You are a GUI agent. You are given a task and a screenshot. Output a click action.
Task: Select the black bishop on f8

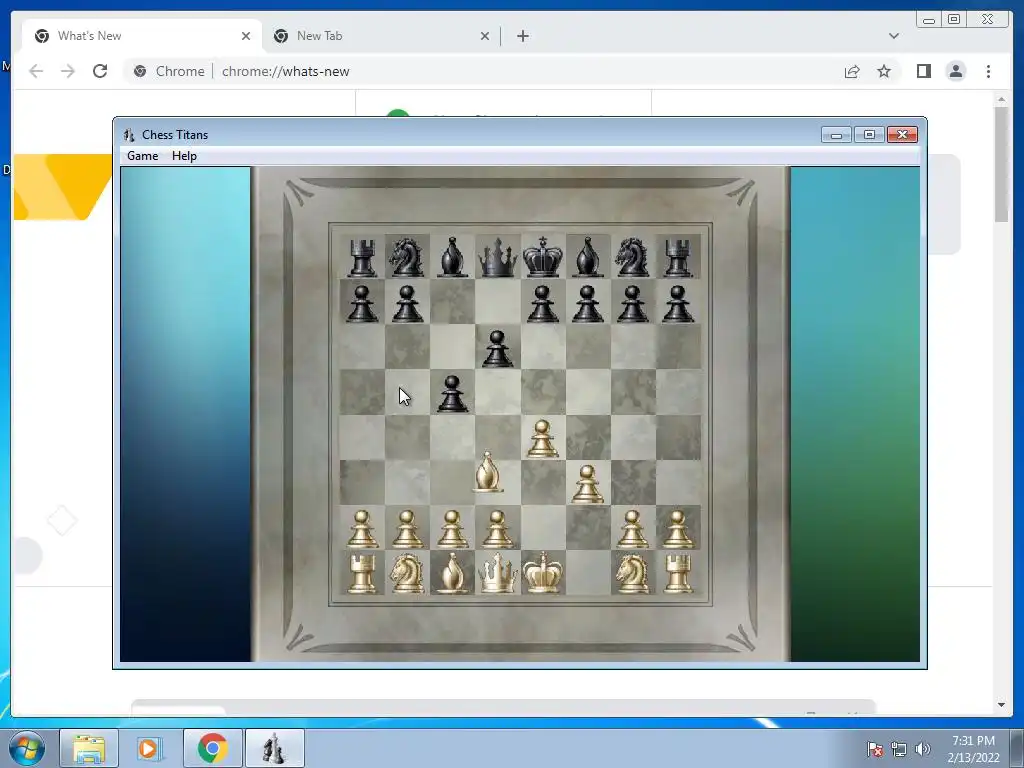[x=588, y=257]
